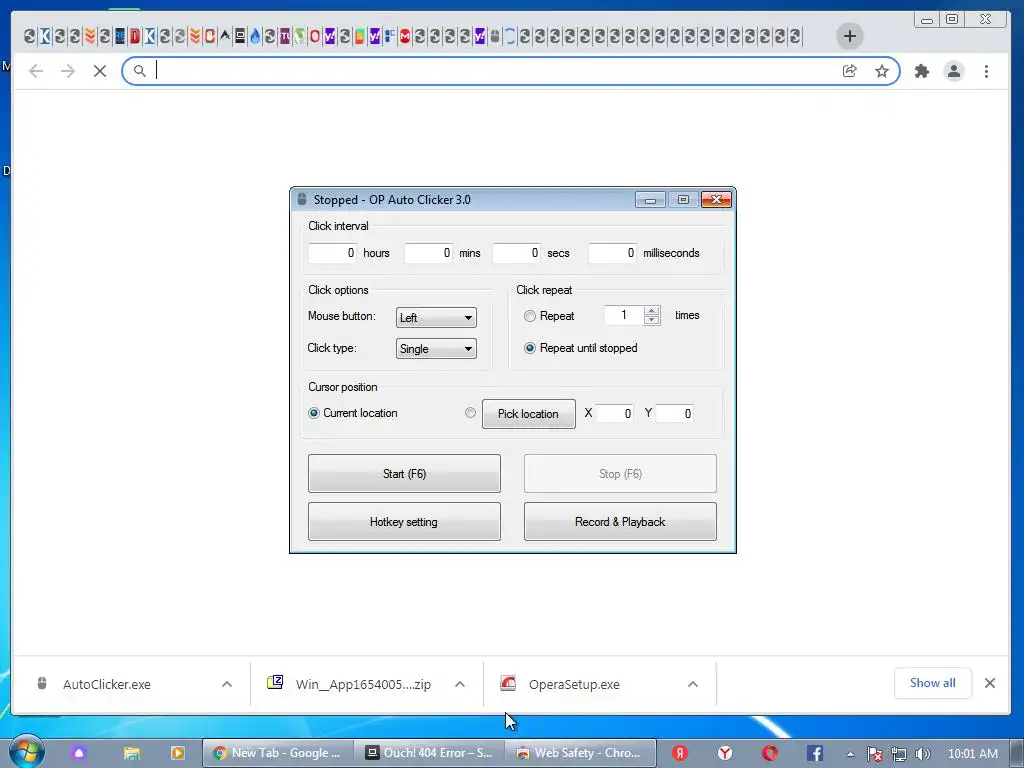Open the Yandex Browser Y taskbar icon
This screenshot has height=768, width=1024.
click(725, 753)
